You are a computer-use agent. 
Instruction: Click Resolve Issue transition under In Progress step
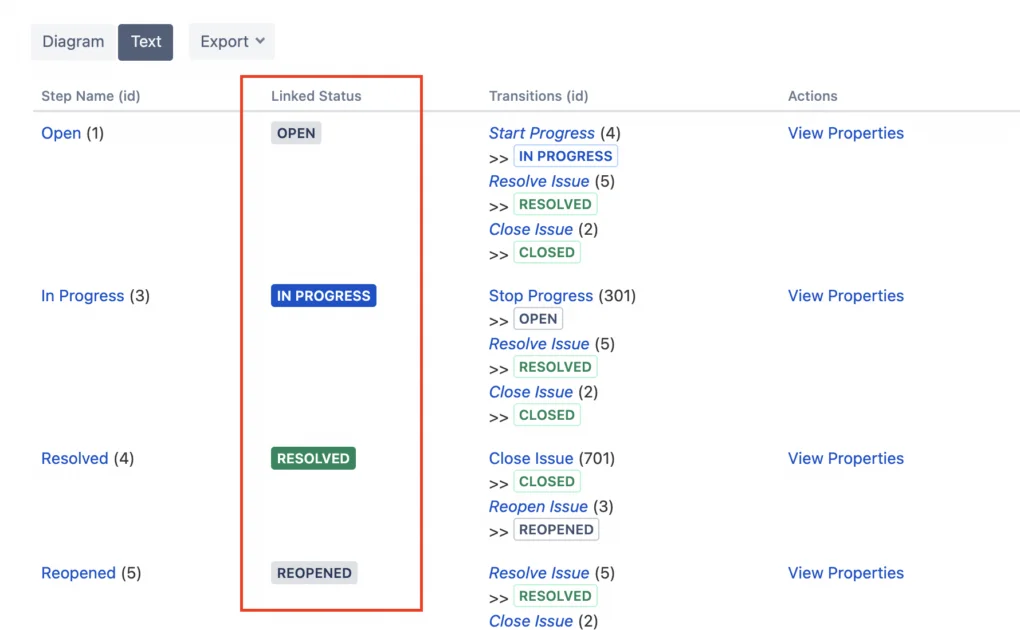tap(539, 344)
